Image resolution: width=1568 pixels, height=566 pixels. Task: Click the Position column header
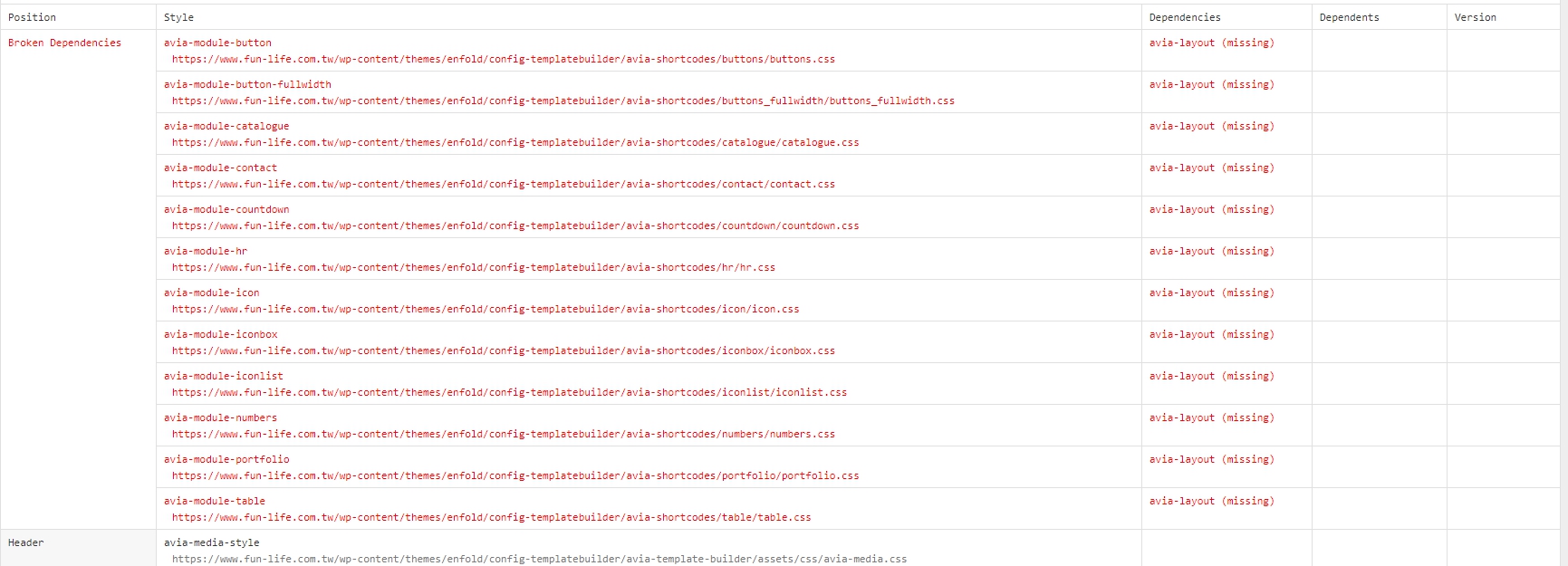(32, 17)
